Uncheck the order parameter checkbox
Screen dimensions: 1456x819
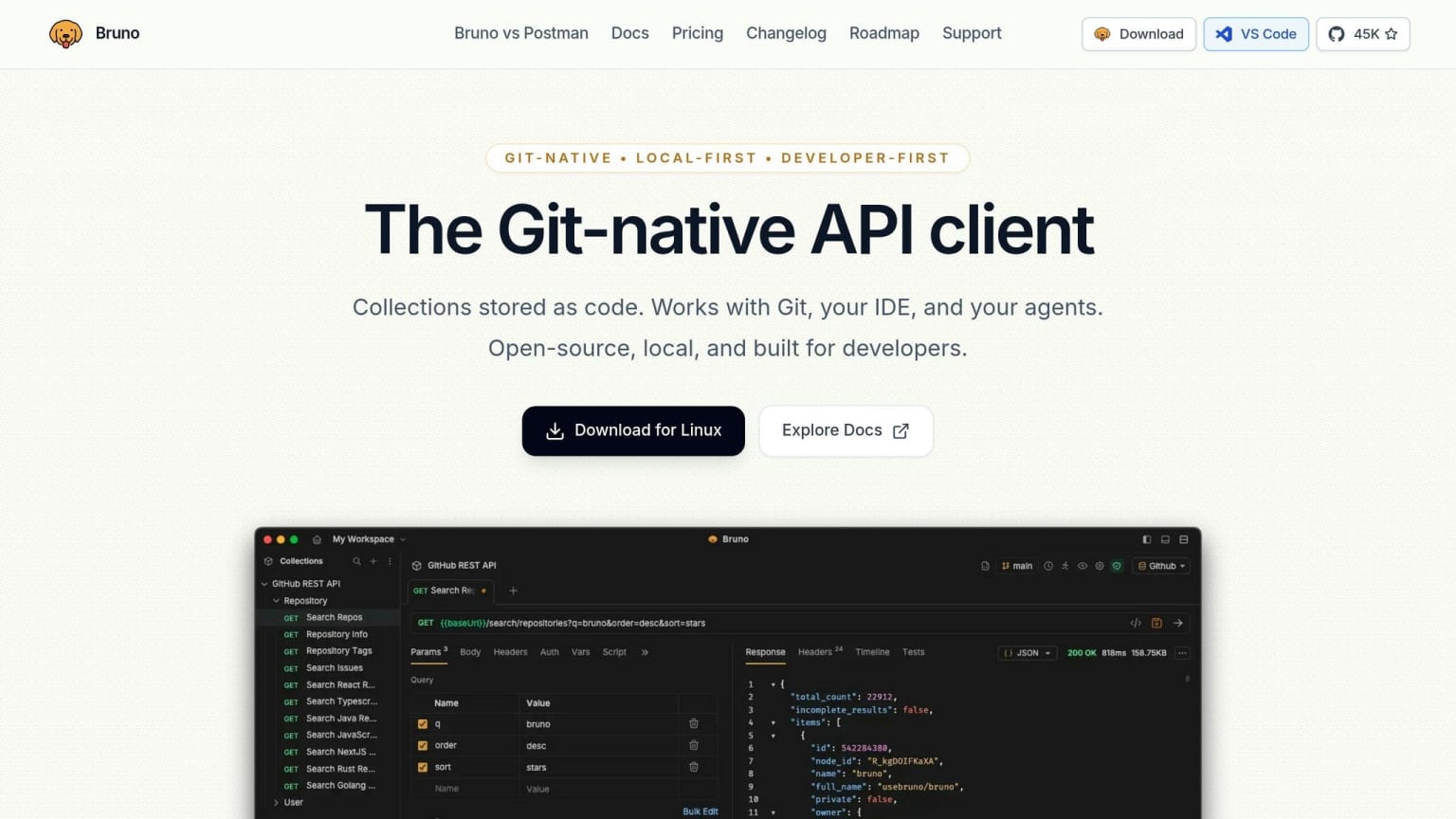[x=423, y=746]
